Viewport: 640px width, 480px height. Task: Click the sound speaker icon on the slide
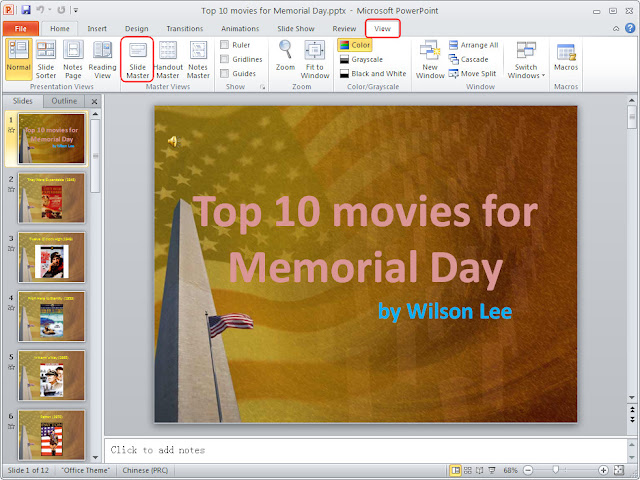[x=173, y=142]
